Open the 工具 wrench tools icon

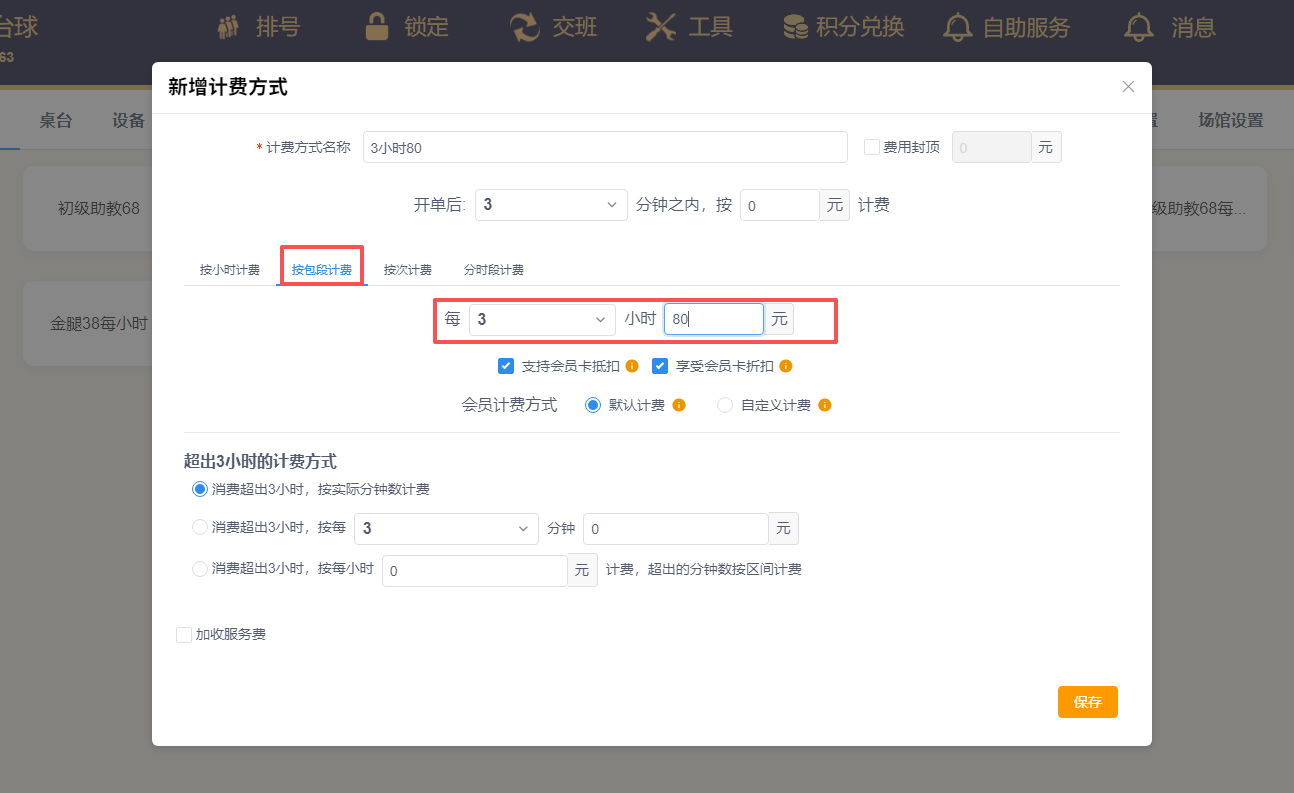661,27
